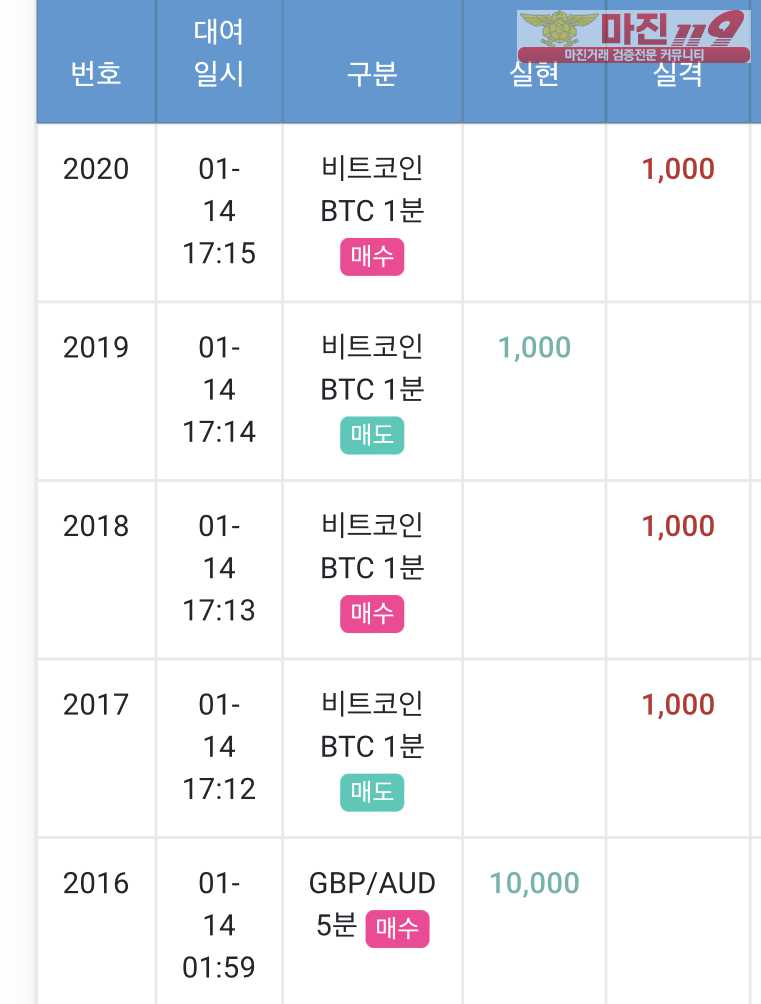Select order number 2019
Image resolution: width=761 pixels, height=1004 pixels.
(x=96, y=347)
